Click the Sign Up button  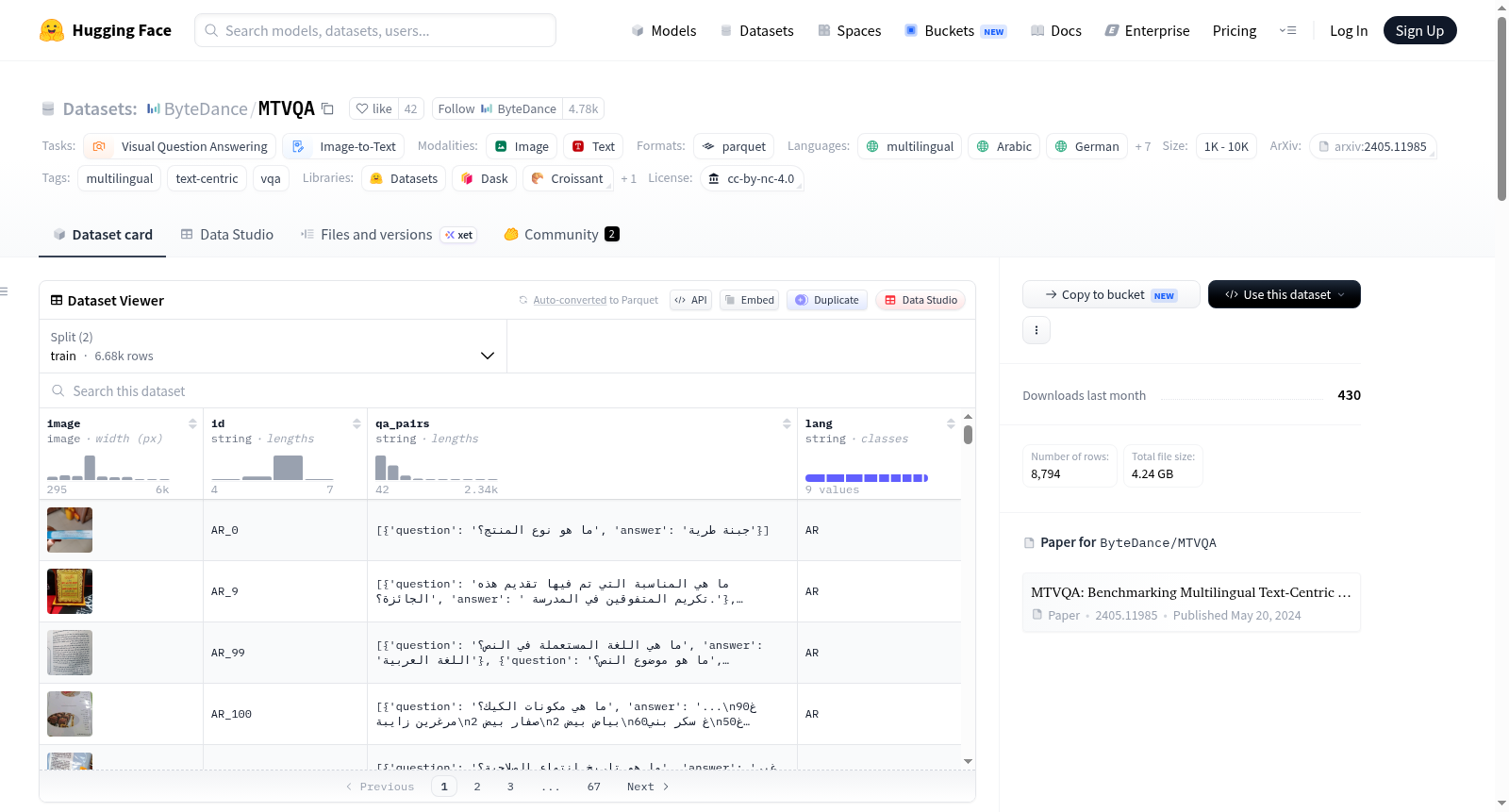point(1419,30)
